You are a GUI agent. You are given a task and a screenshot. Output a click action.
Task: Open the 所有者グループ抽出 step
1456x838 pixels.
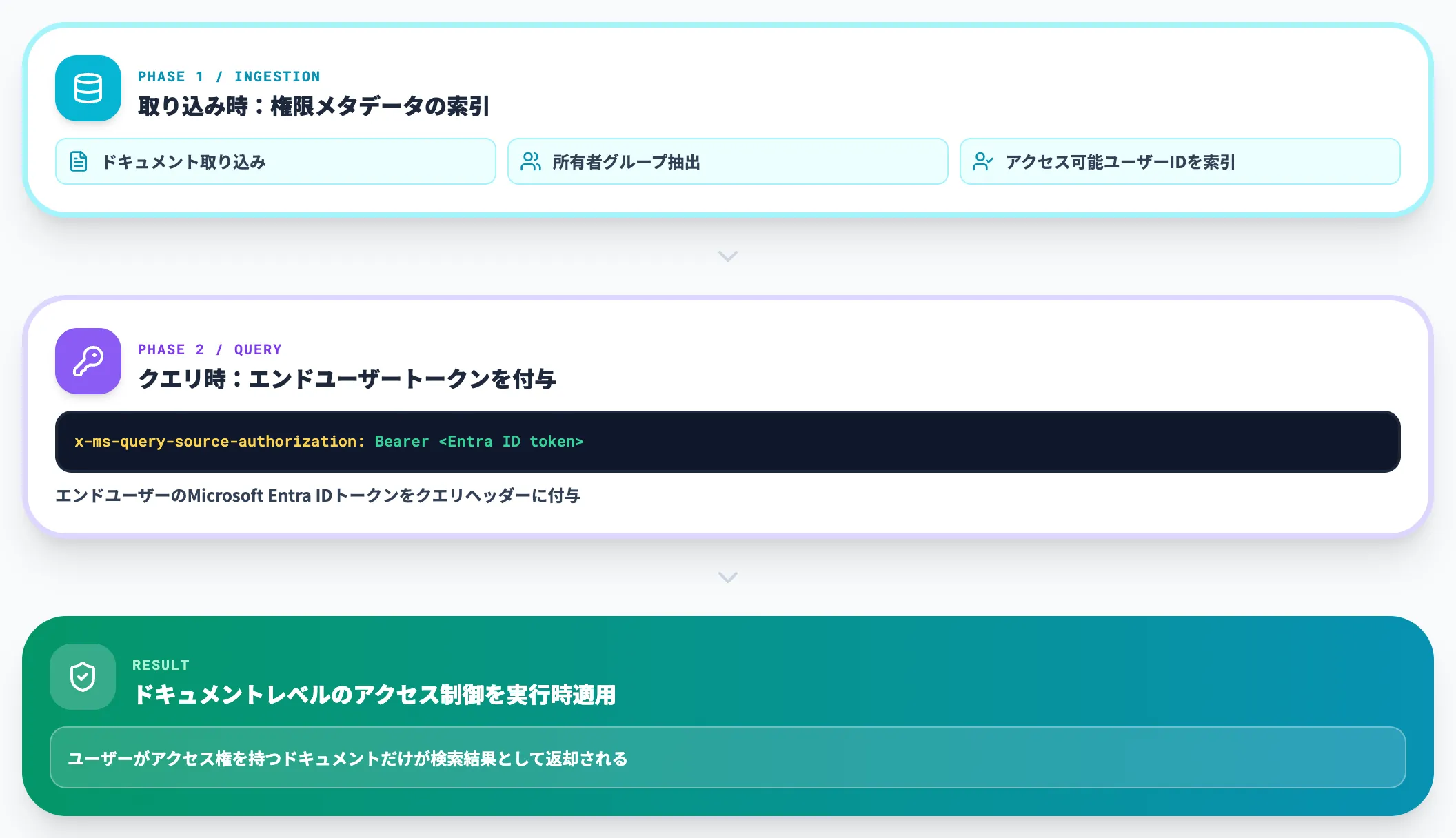727,161
